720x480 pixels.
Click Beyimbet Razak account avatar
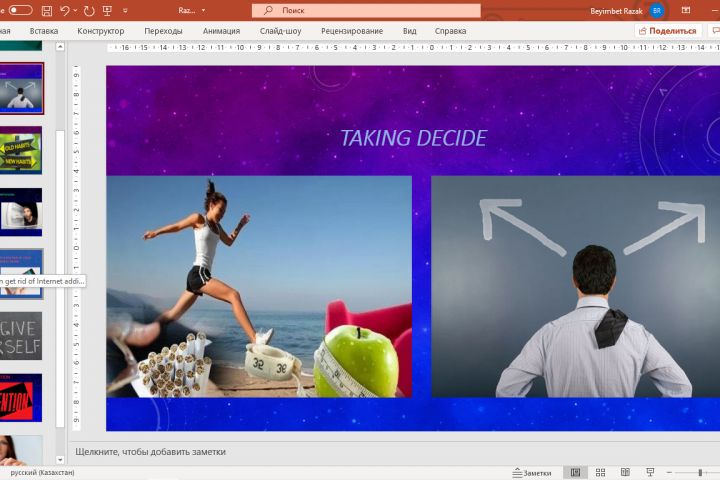[x=657, y=11]
